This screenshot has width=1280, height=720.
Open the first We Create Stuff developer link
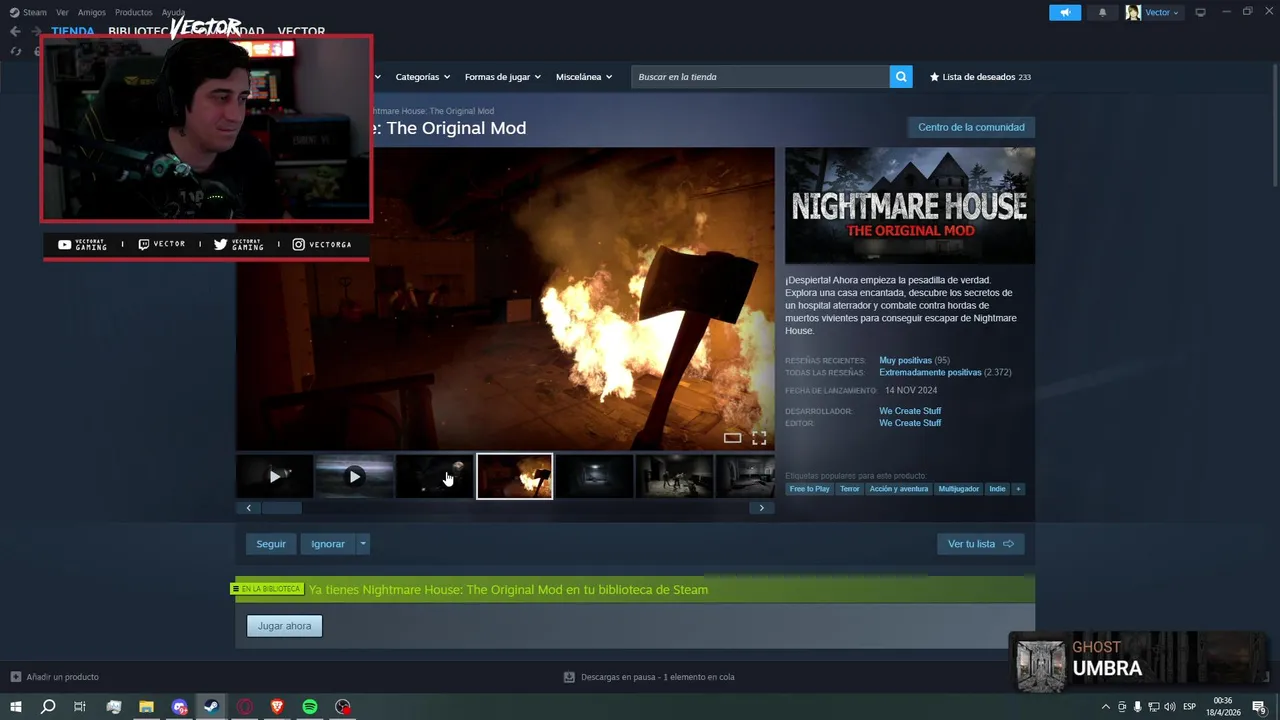[x=910, y=411]
